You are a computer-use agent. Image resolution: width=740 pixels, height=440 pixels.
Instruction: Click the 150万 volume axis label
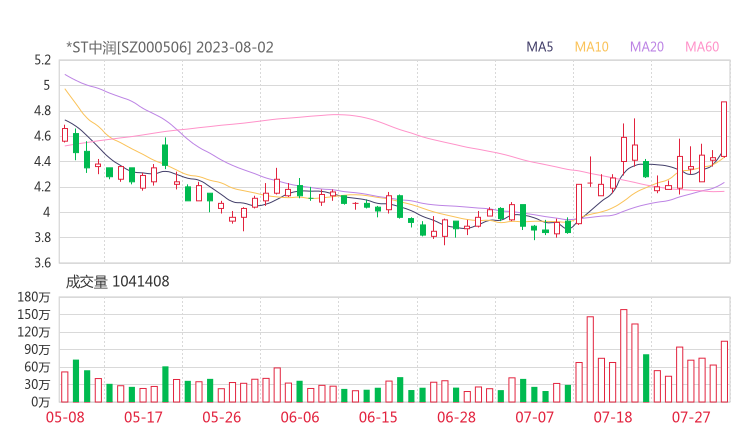pyautogui.click(x=34, y=314)
